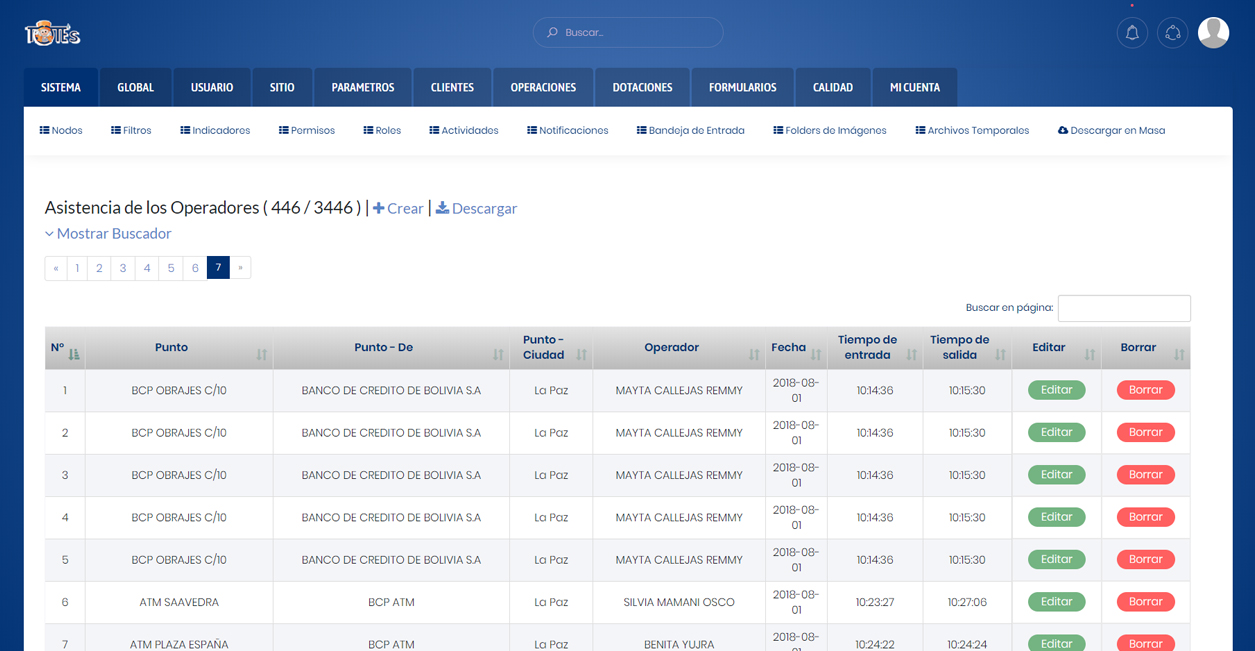Switch to the CLIENTES tab
1255x651 pixels.
(x=452, y=88)
